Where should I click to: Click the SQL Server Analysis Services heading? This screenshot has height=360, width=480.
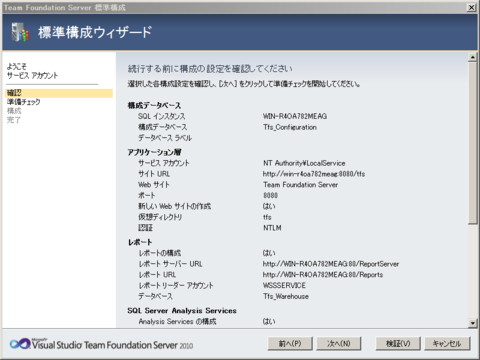tap(182, 311)
